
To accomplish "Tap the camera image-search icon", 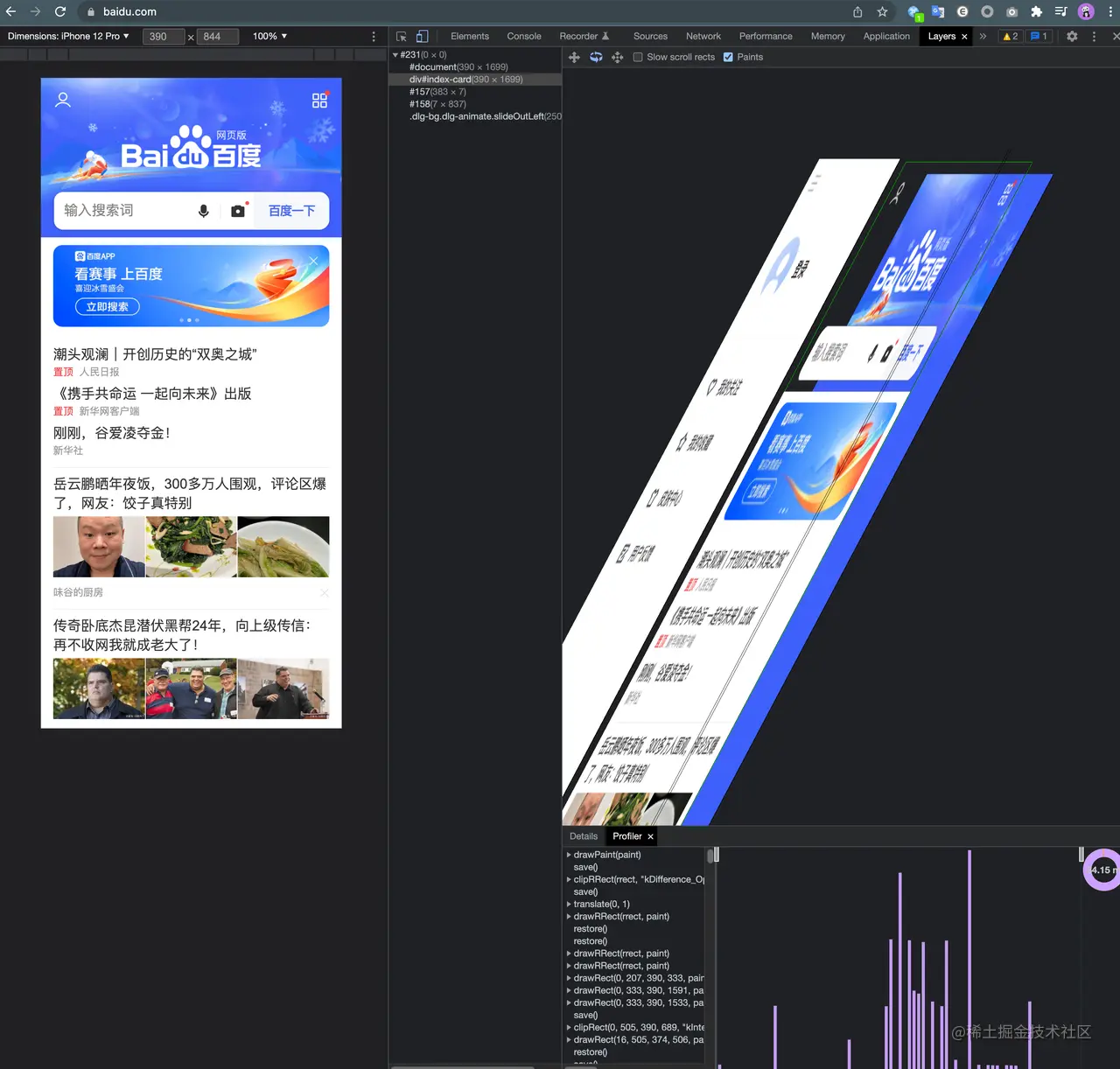I will (238, 211).
